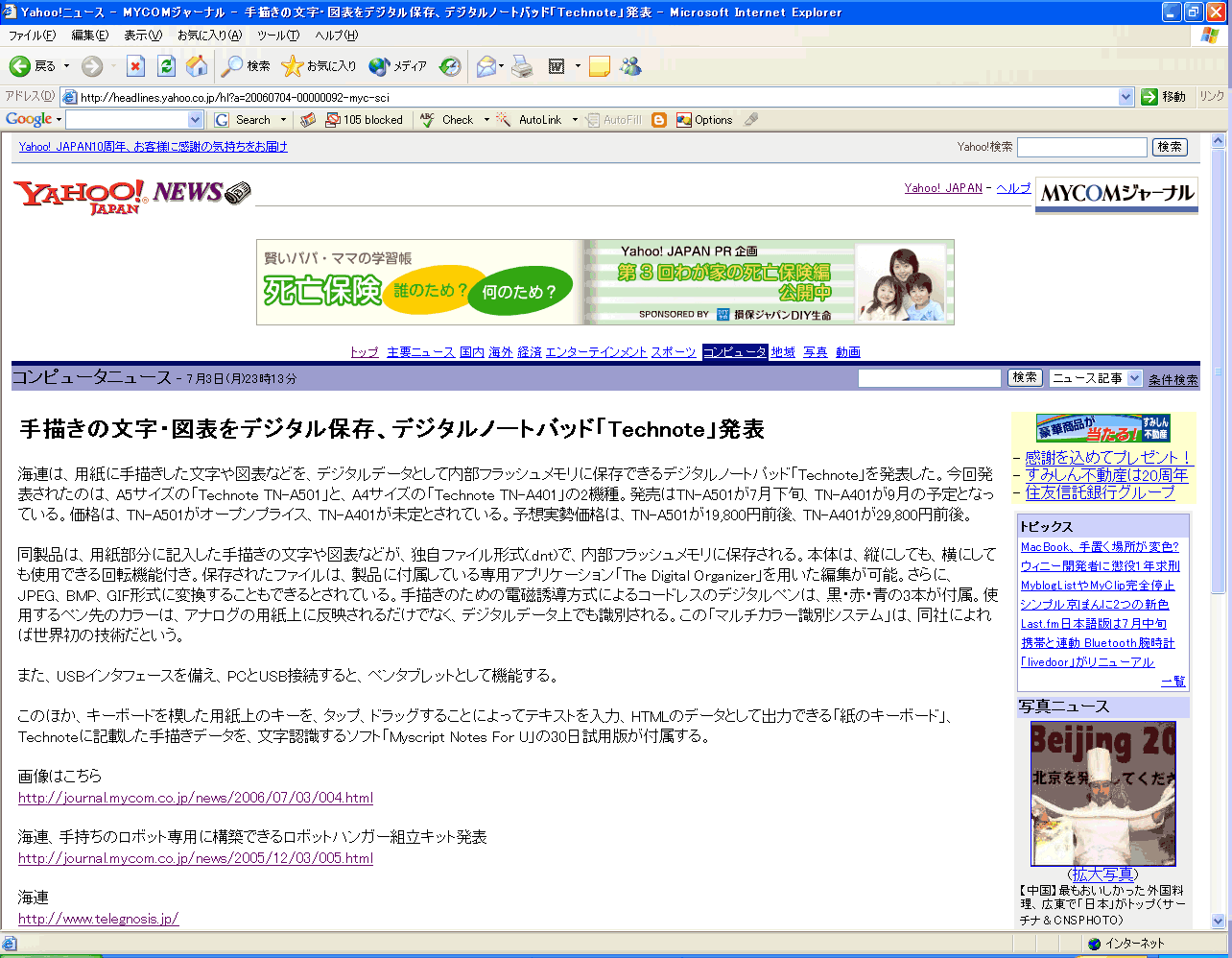Run Google toolbar spell Check
The width and height of the screenshot is (1232, 958).
[448, 120]
